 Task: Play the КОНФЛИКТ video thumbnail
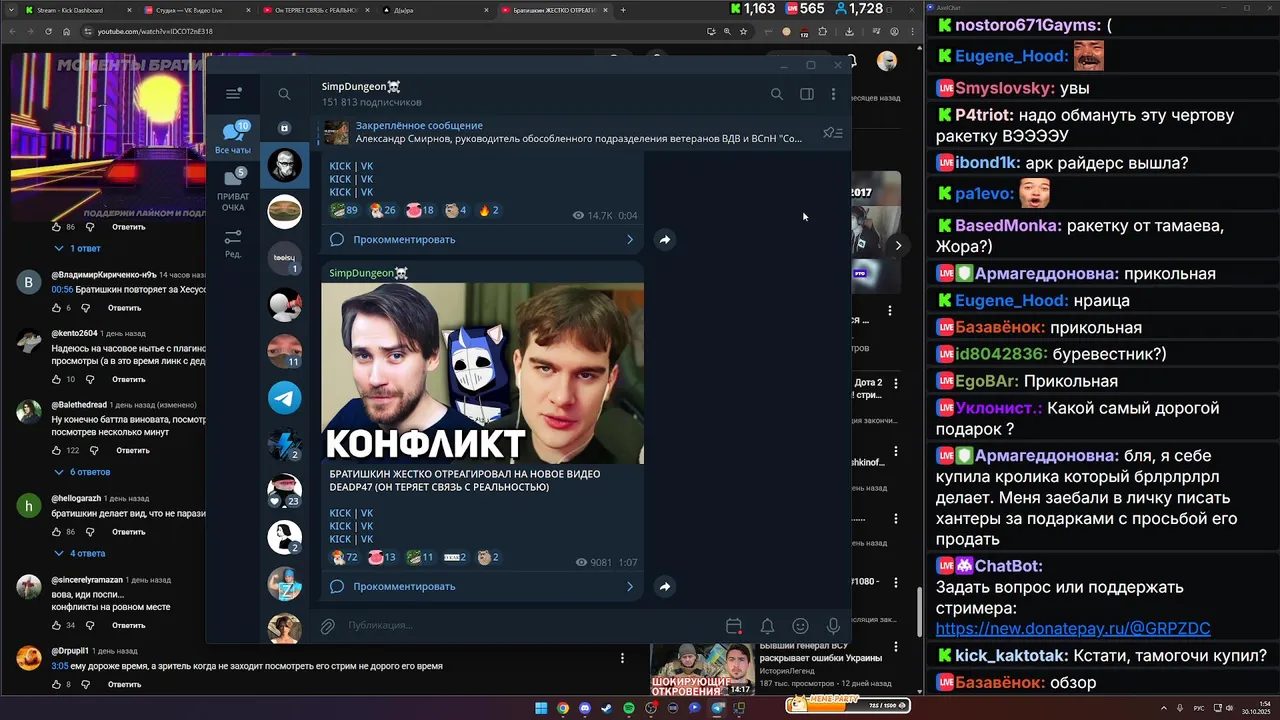482,373
